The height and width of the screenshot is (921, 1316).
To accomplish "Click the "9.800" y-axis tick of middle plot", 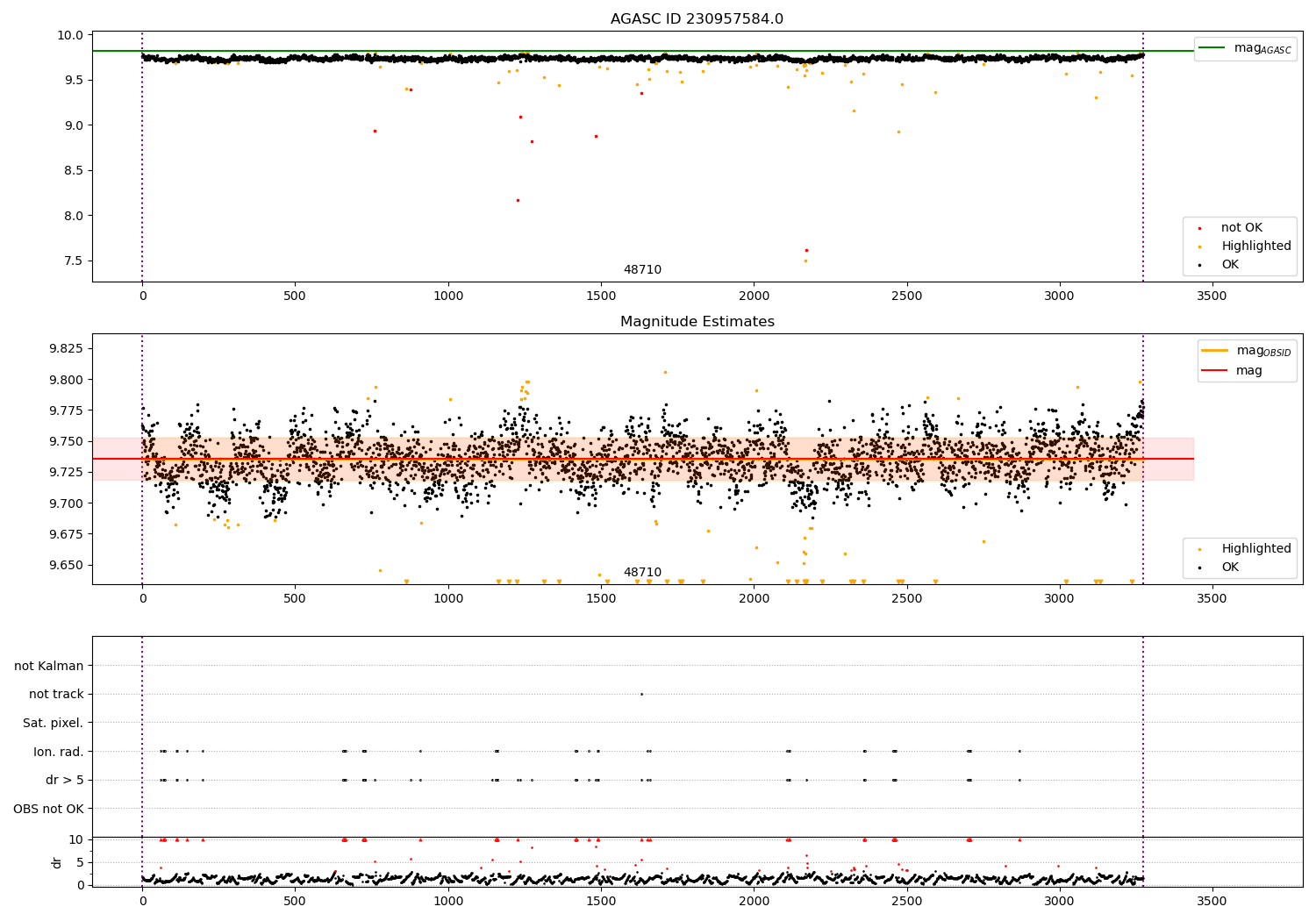I will tap(67, 380).
